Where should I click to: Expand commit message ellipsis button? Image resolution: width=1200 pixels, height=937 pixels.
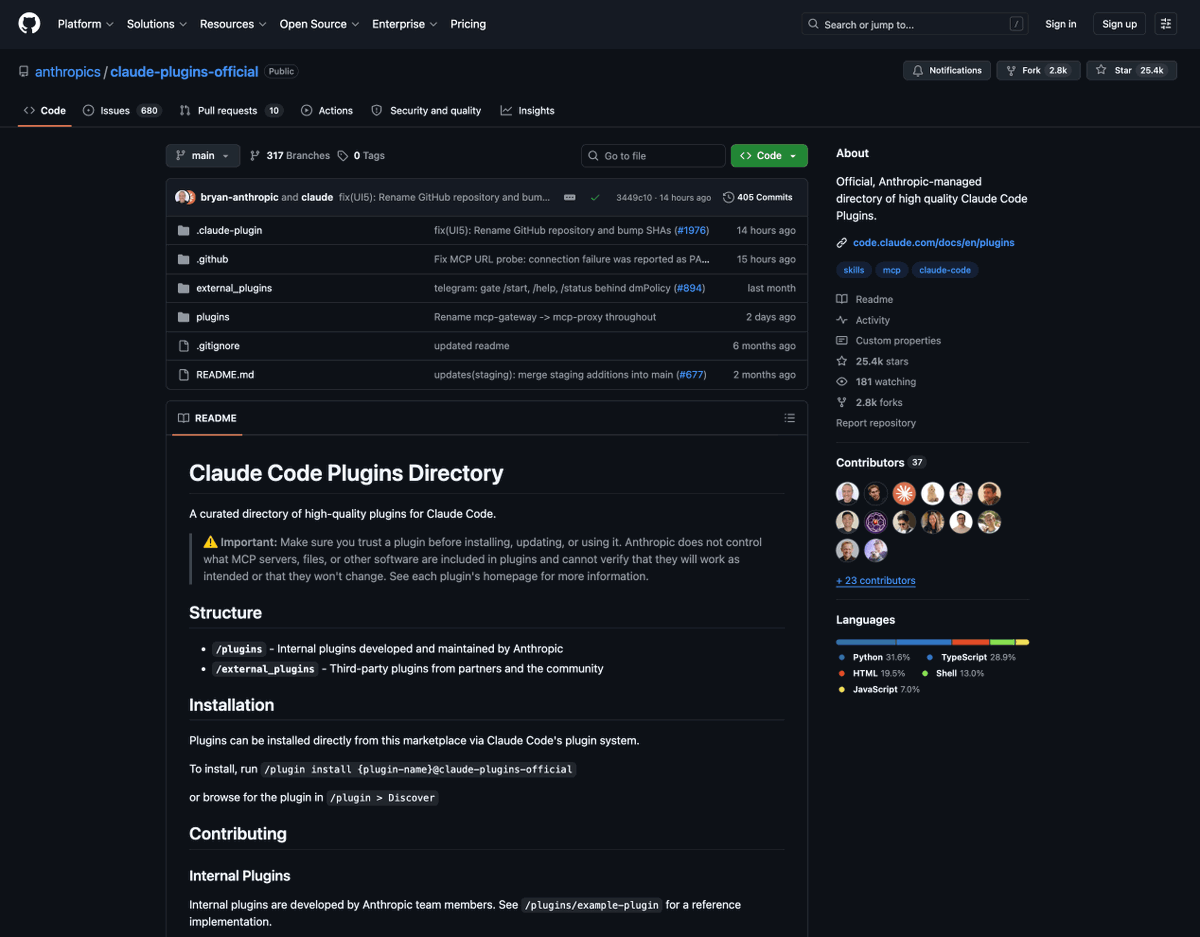[570, 197]
